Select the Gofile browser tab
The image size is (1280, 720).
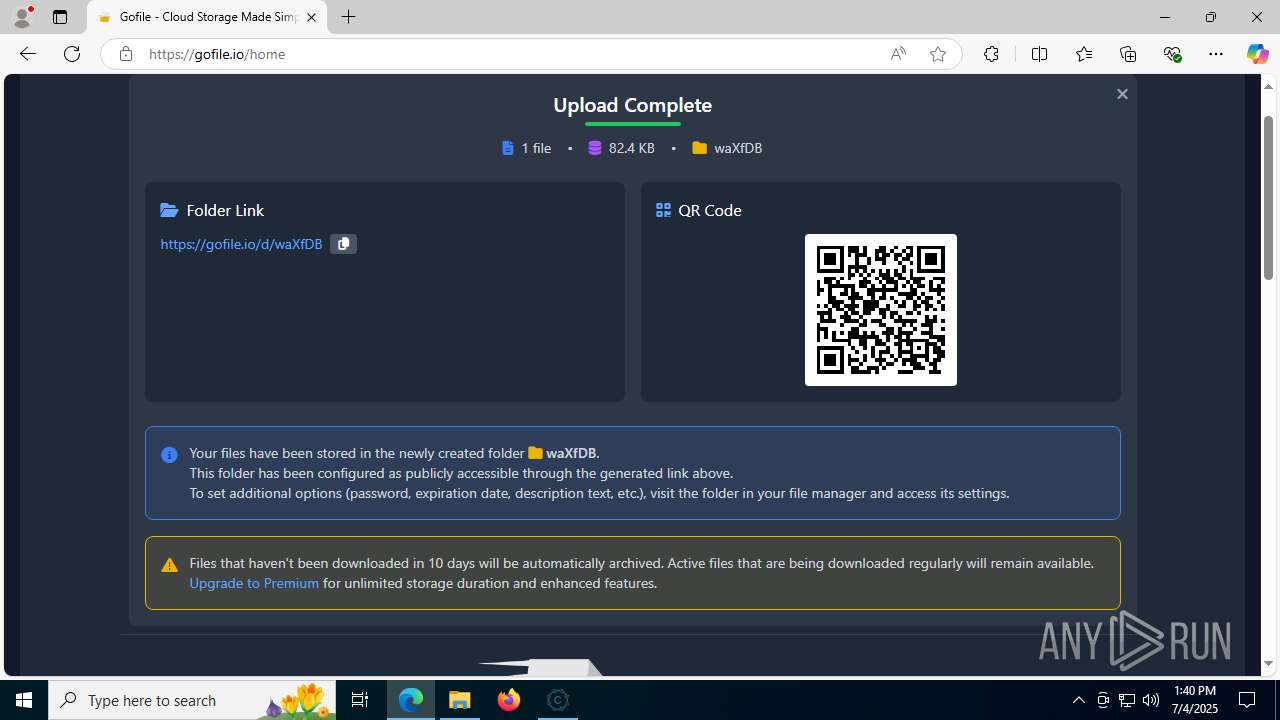click(207, 17)
